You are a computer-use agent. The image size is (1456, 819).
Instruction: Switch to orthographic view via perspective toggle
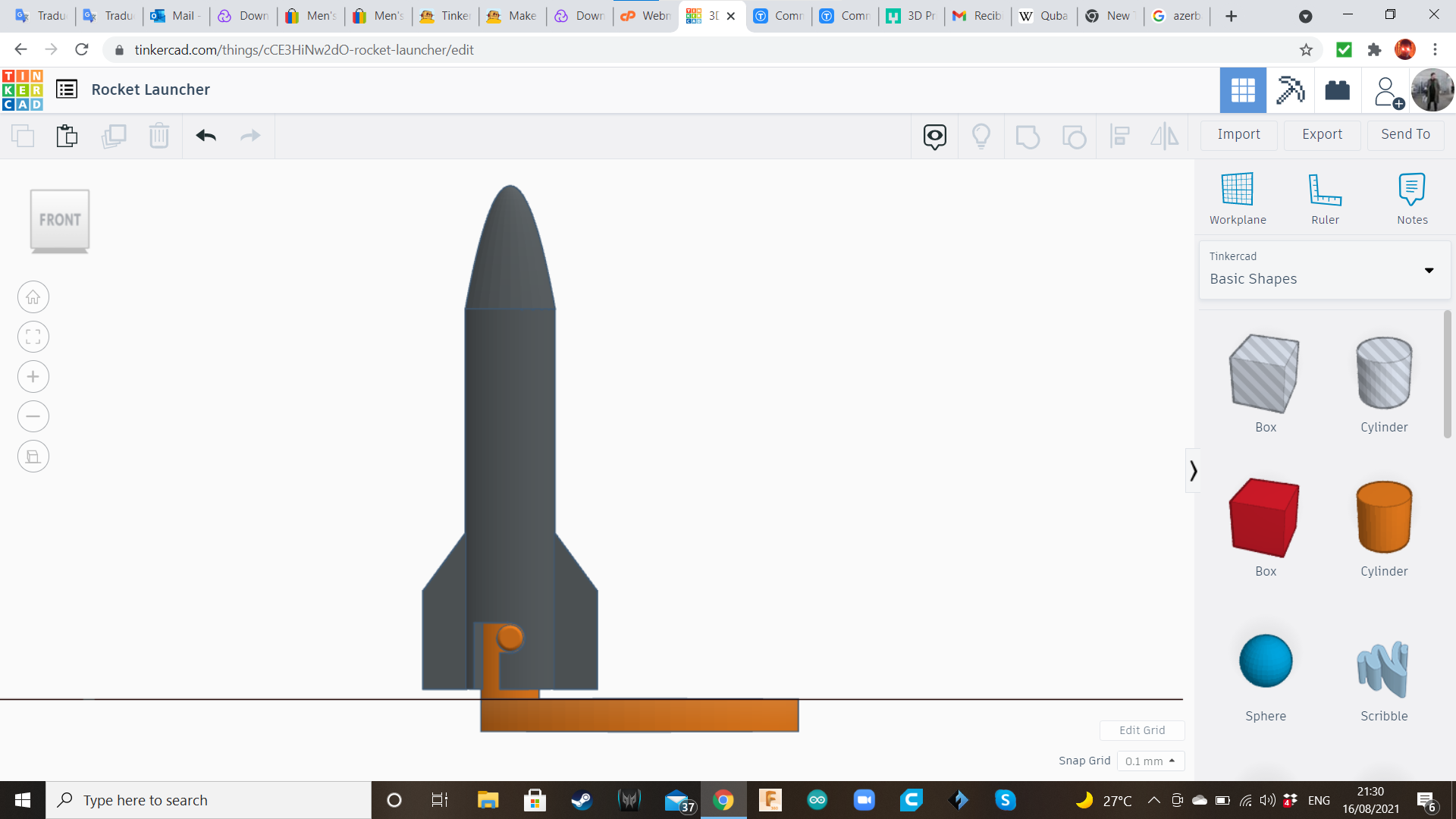(33, 456)
